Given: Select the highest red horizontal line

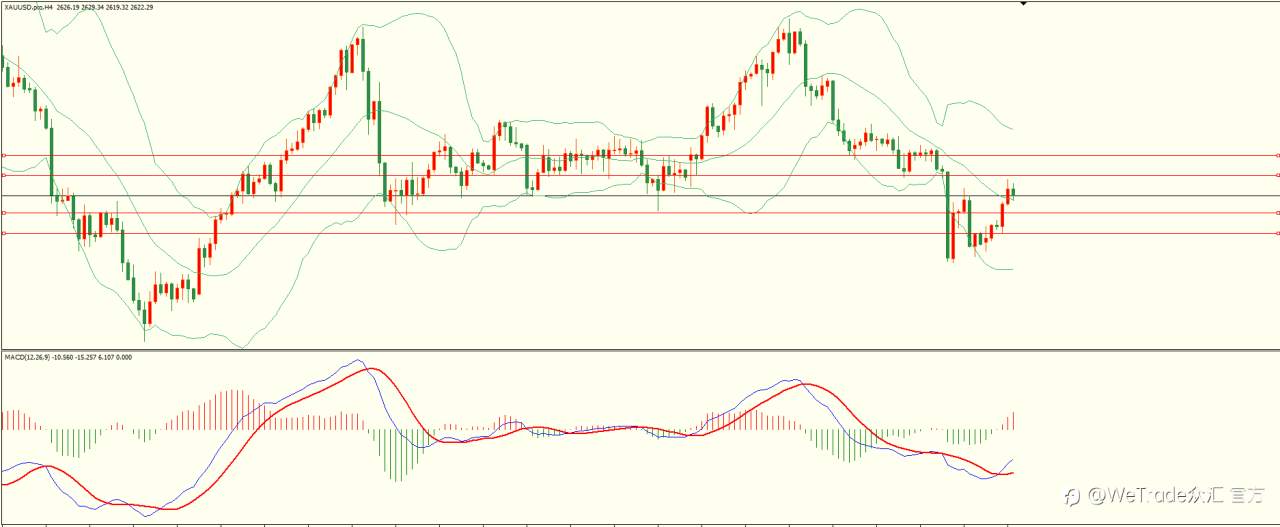Looking at the screenshot, I should 640,156.
